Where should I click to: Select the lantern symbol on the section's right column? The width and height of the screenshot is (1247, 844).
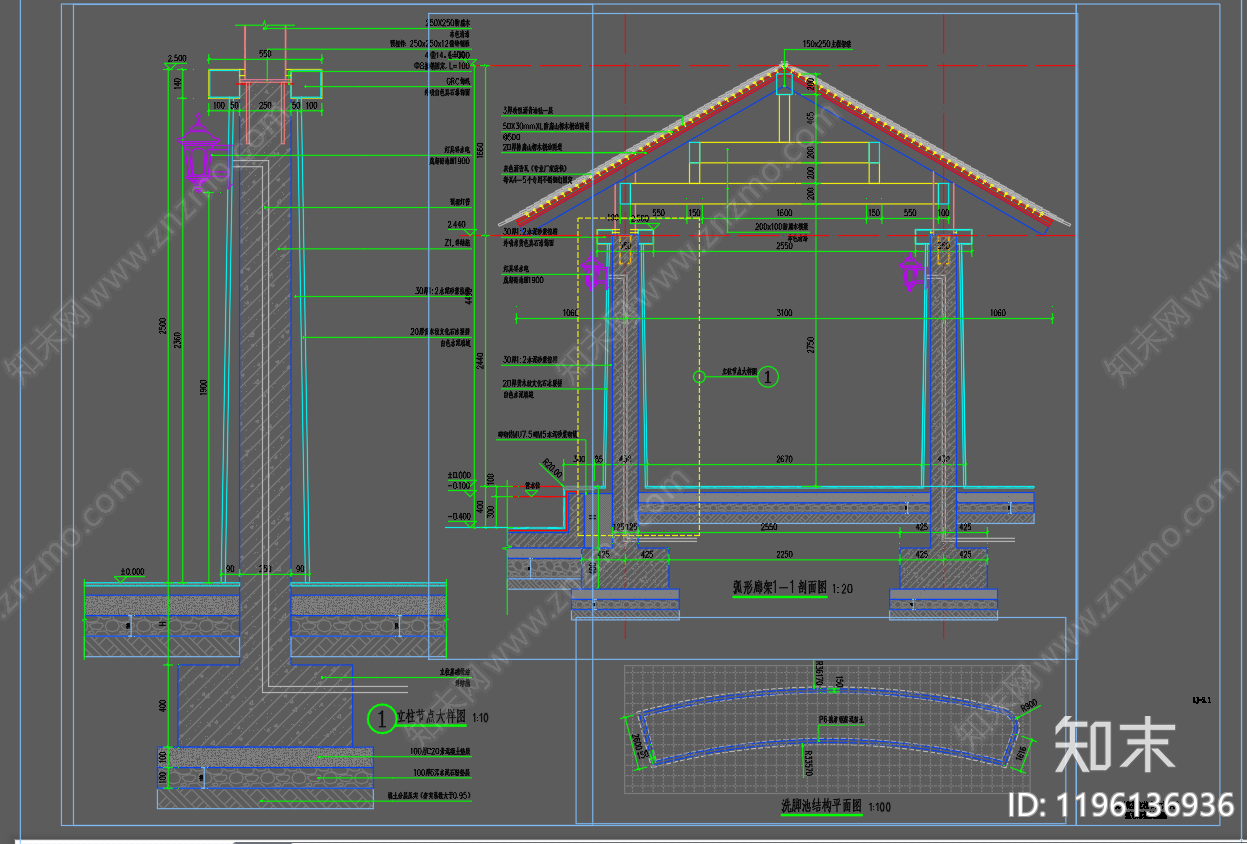click(x=911, y=273)
